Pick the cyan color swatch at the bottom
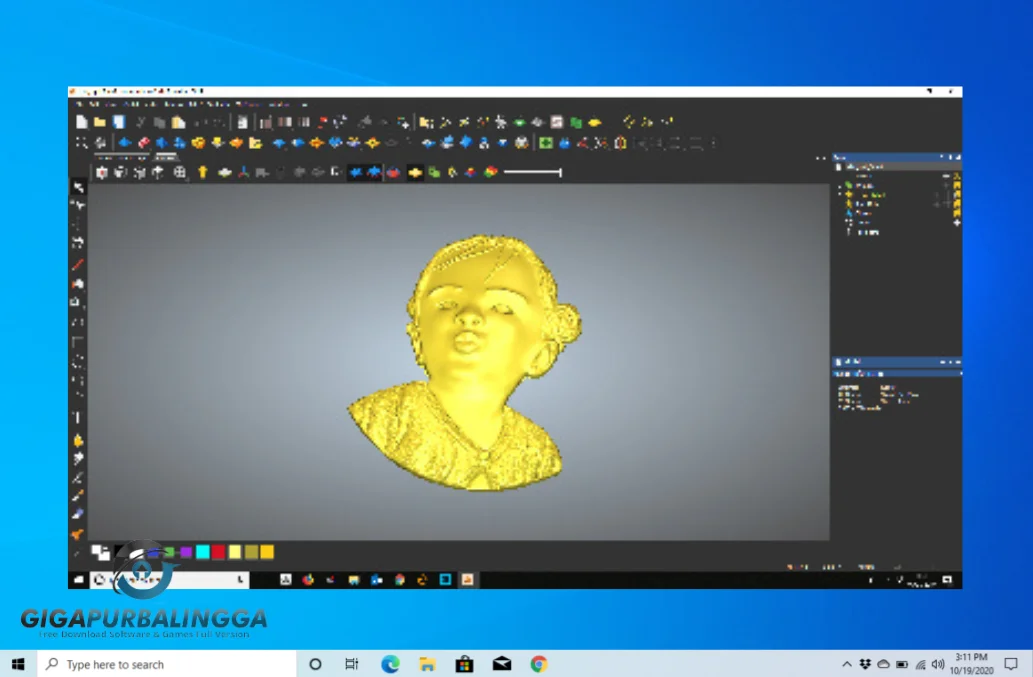This screenshot has height=677, width=1033. pos(203,551)
